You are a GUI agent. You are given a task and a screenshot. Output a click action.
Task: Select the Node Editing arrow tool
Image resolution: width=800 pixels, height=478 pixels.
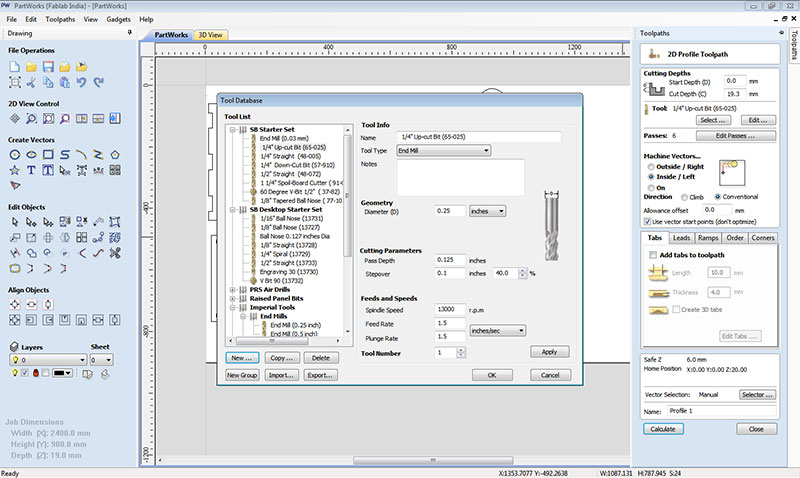pyautogui.click(x=31, y=222)
